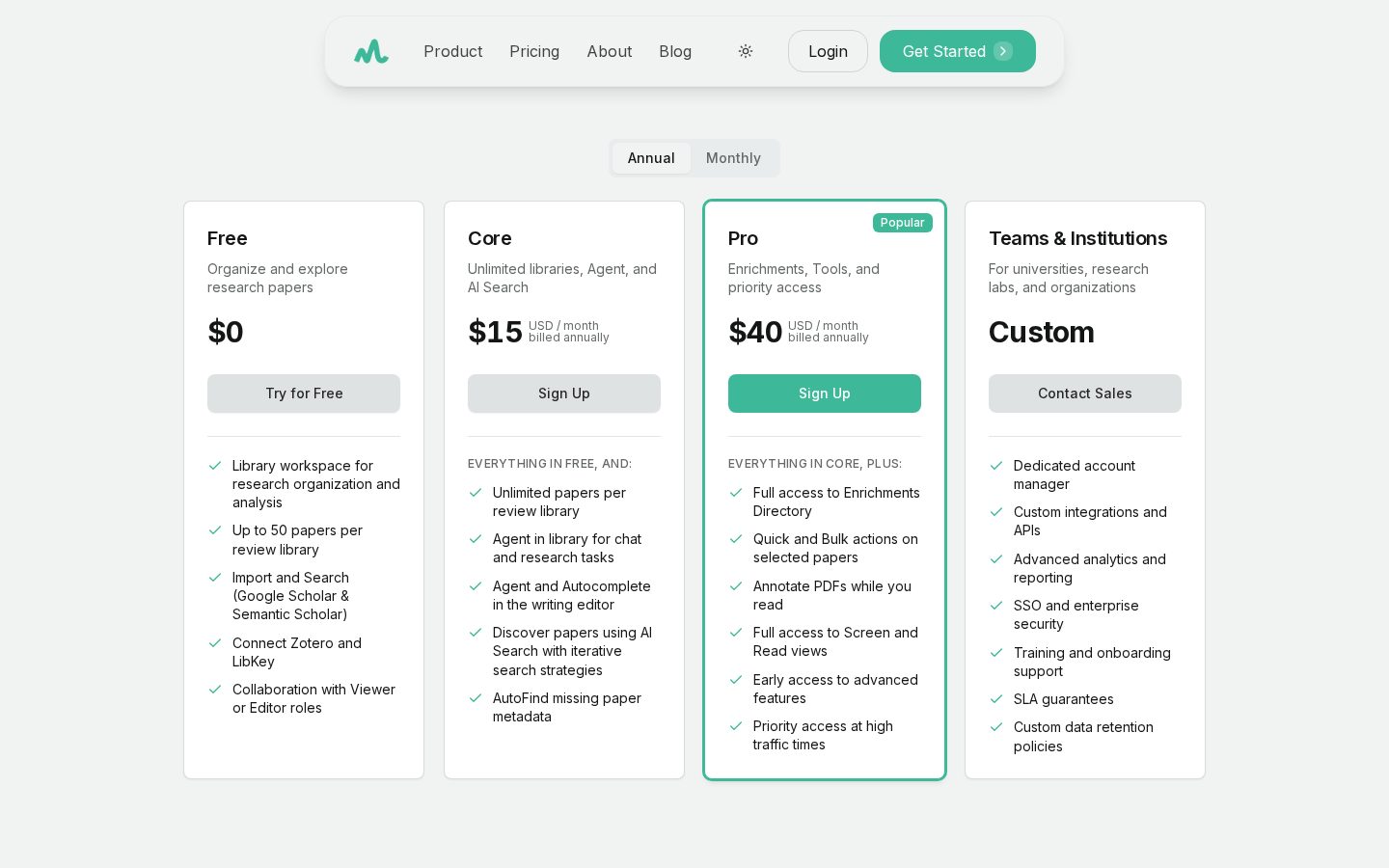Click the green logo icon in navbar
This screenshot has width=1389, height=868.
coord(370,51)
